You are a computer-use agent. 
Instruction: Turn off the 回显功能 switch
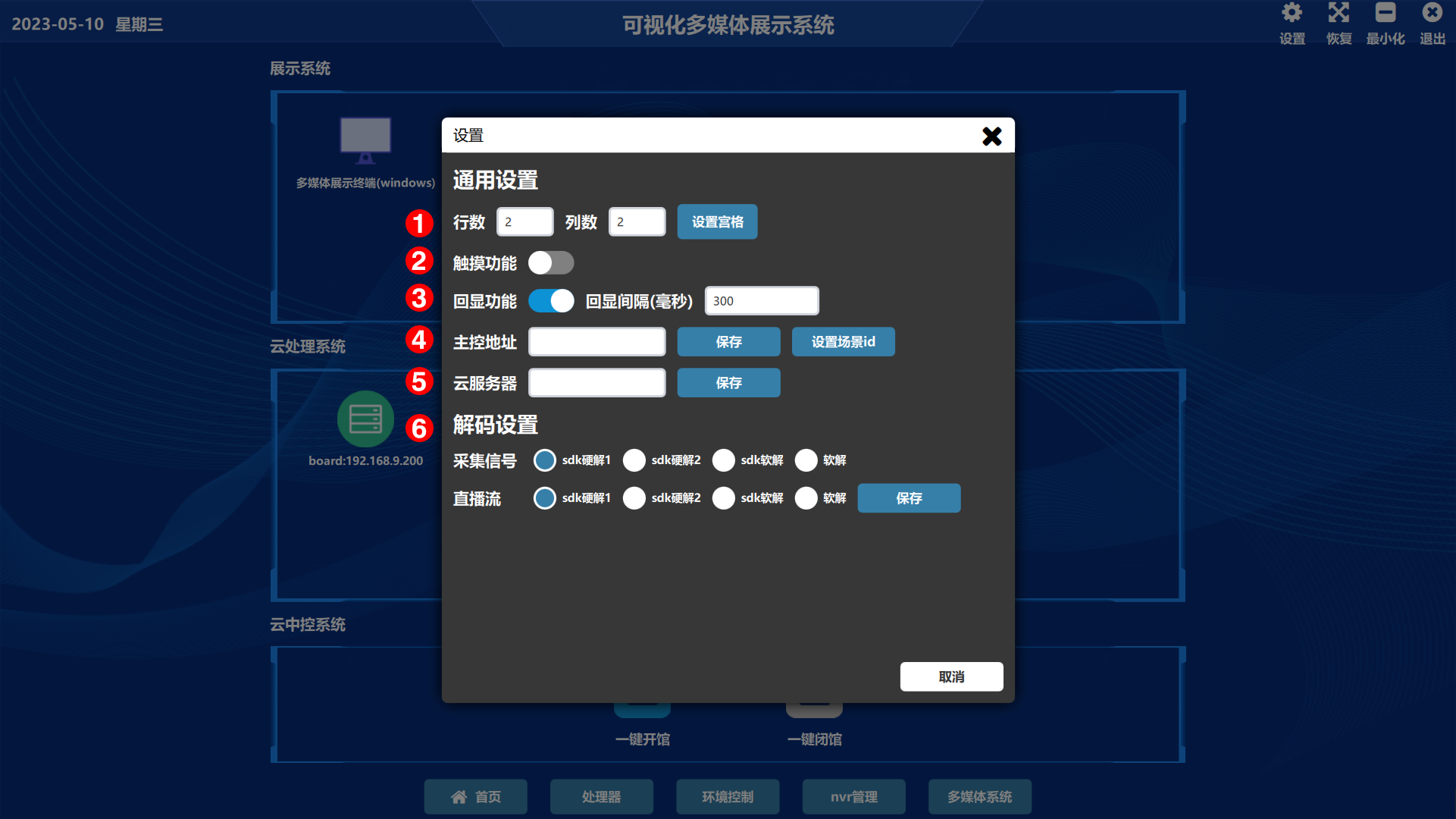tap(551, 301)
